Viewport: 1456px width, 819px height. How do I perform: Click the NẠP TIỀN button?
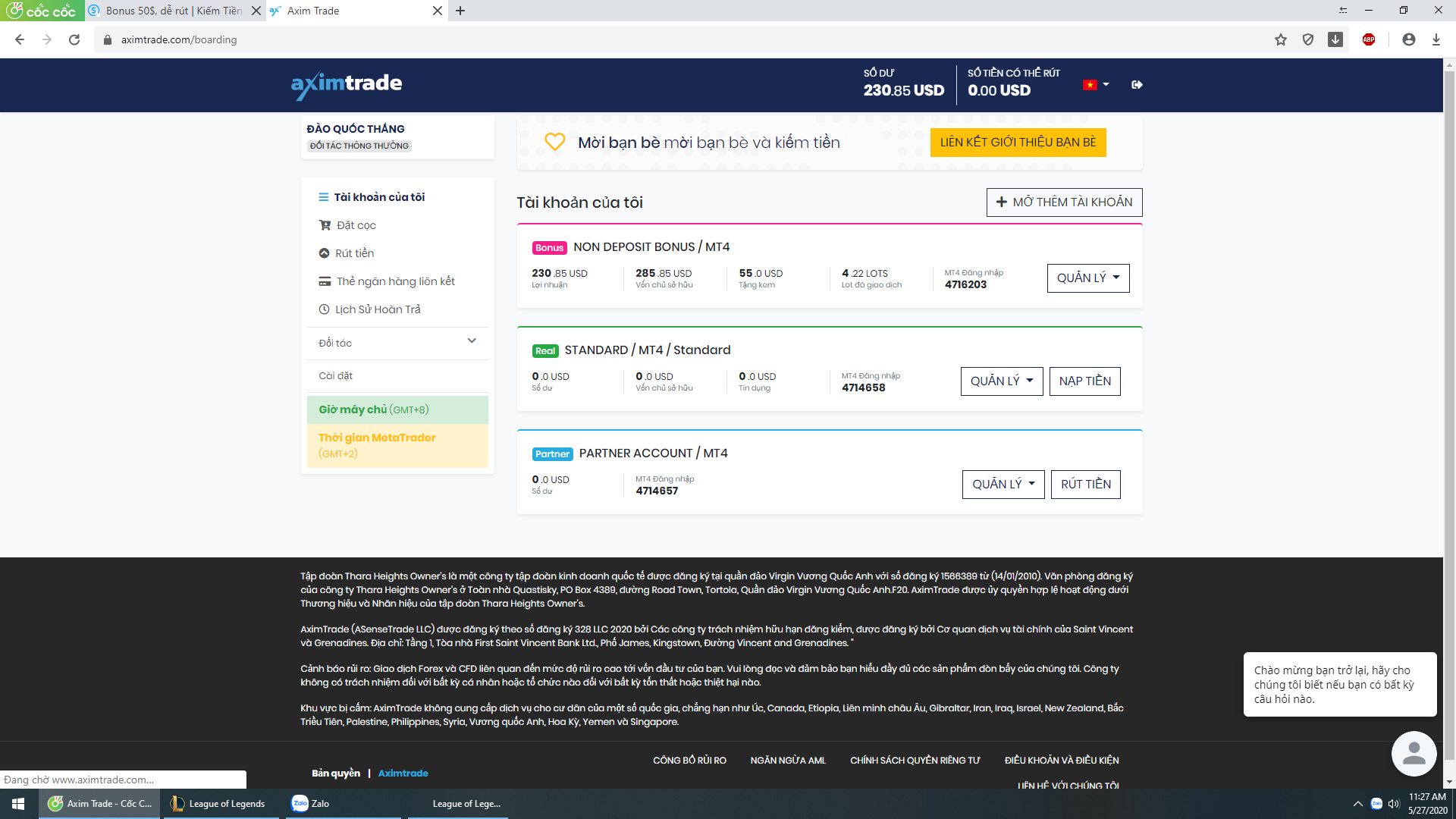tap(1084, 381)
